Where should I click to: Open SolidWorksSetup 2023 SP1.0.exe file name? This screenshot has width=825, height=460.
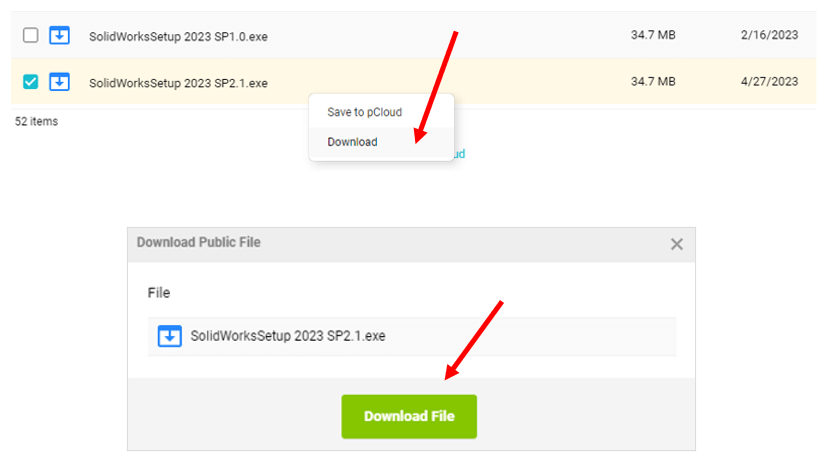(178, 36)
